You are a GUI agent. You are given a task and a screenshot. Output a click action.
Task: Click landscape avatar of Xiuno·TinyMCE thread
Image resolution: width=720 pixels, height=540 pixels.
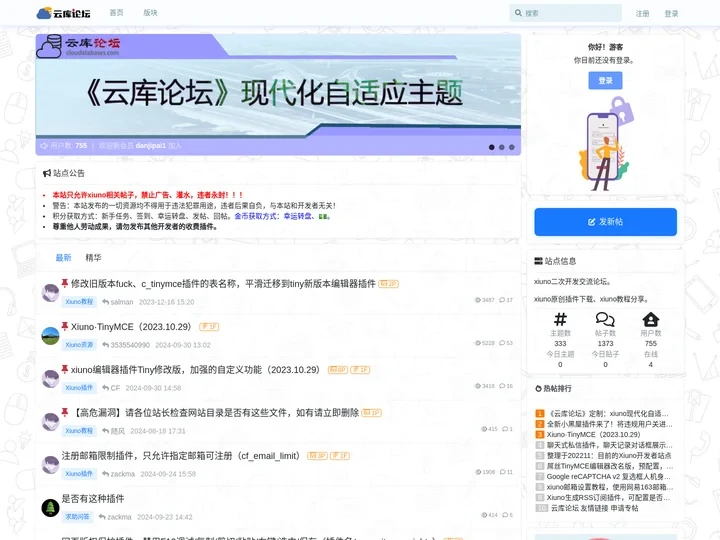pos(51,336)
